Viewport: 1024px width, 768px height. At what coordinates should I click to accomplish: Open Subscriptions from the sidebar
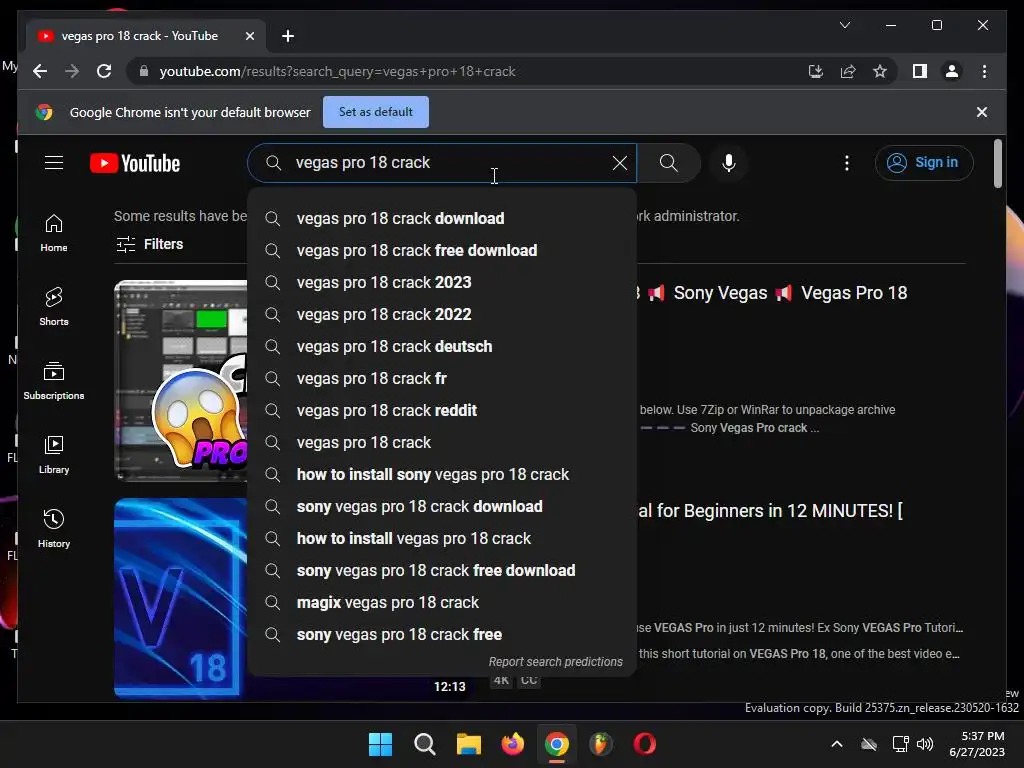(x=54, y=381)
